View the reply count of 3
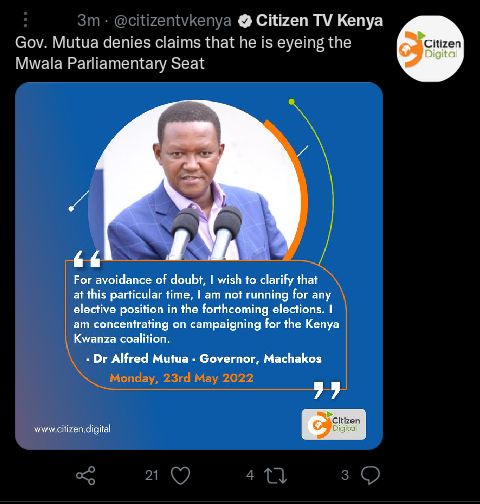 (345, 475)
